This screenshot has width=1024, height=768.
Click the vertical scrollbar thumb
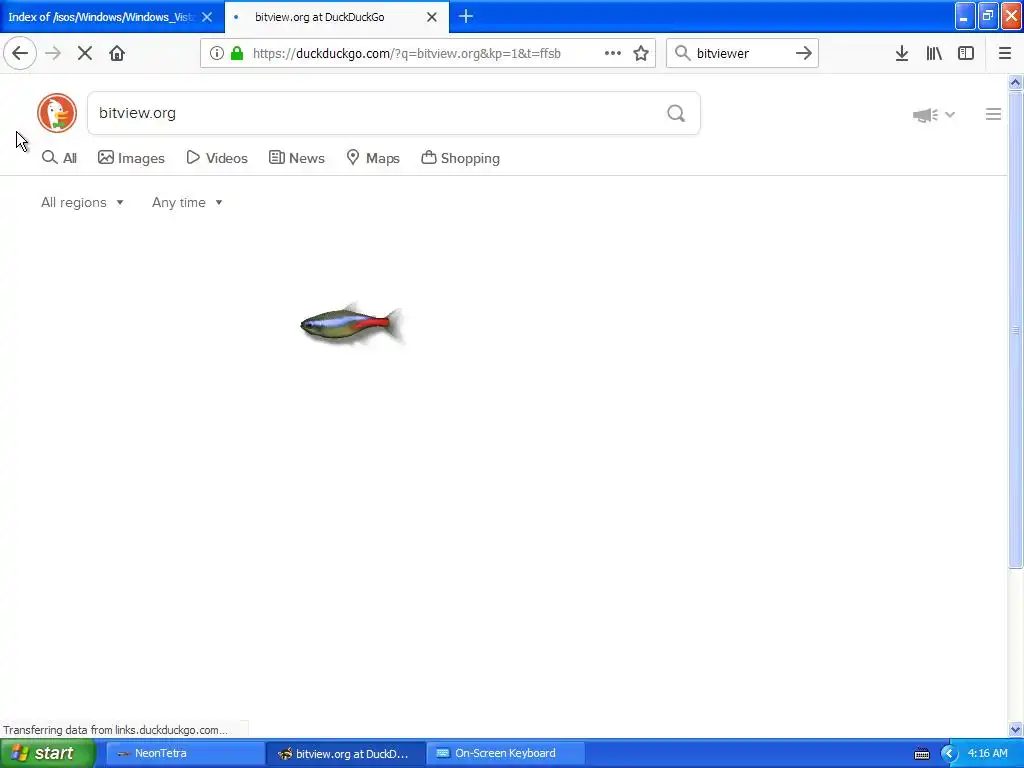click(1015, 330)
